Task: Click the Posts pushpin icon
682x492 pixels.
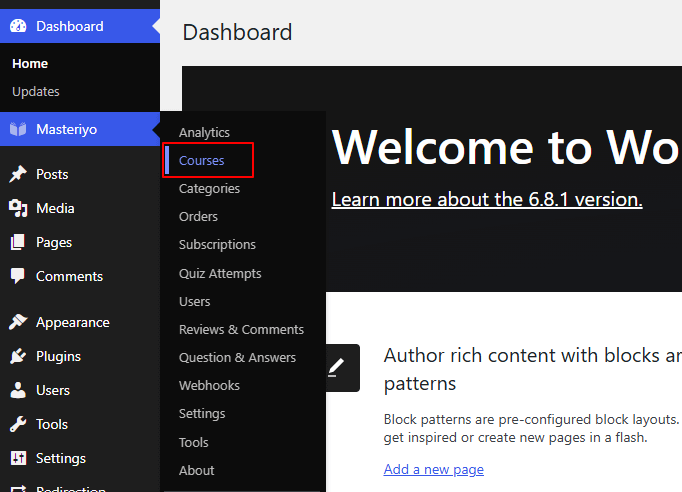Action: (18, 174)
